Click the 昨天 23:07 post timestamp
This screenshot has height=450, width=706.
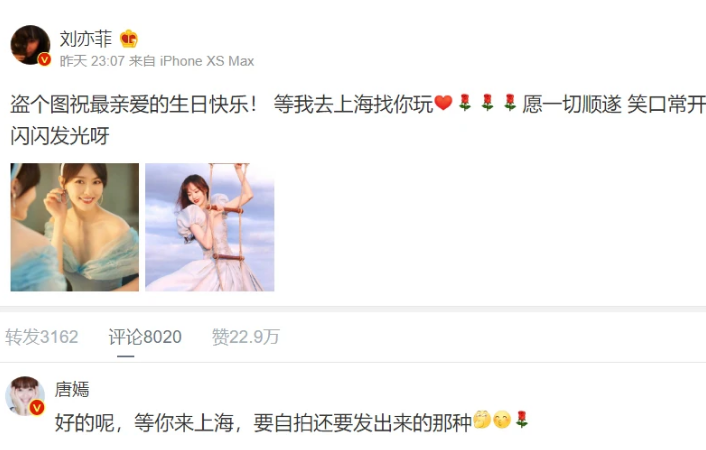point(92,61)
